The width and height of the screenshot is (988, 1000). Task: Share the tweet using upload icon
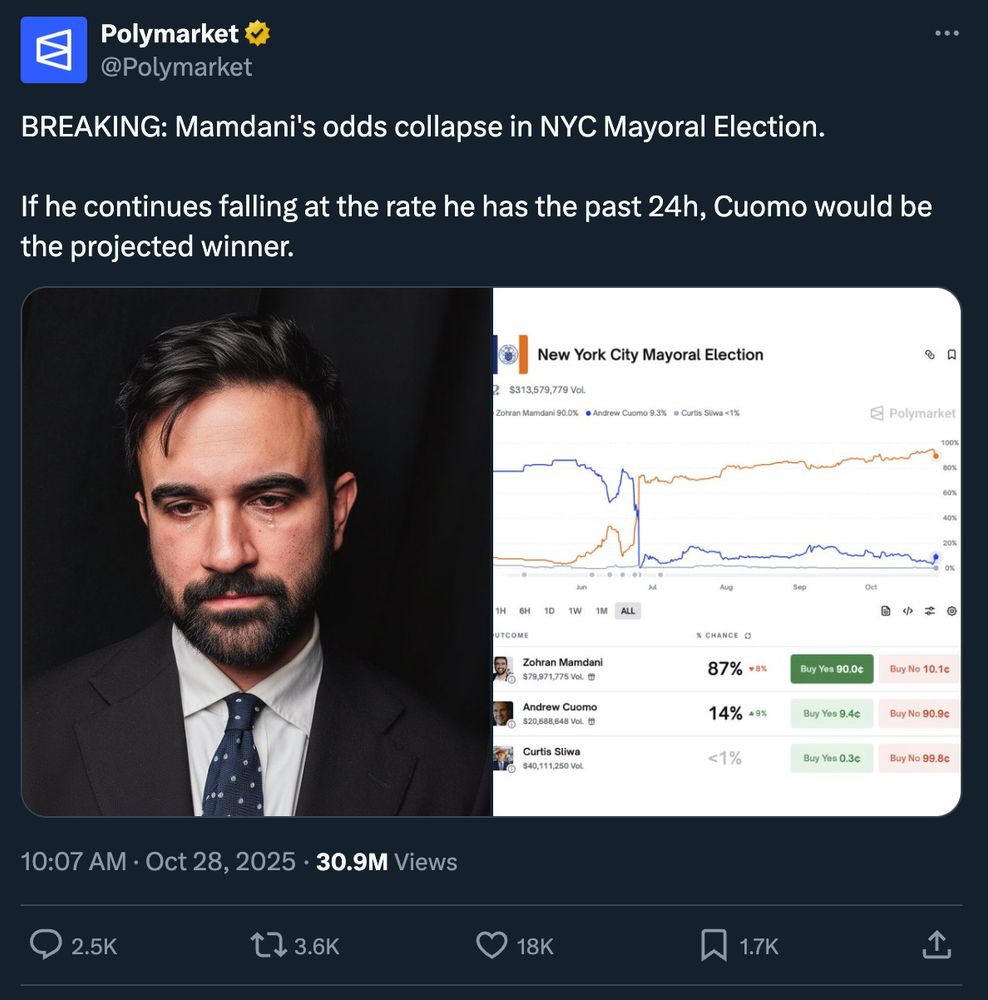coord(935,945)
